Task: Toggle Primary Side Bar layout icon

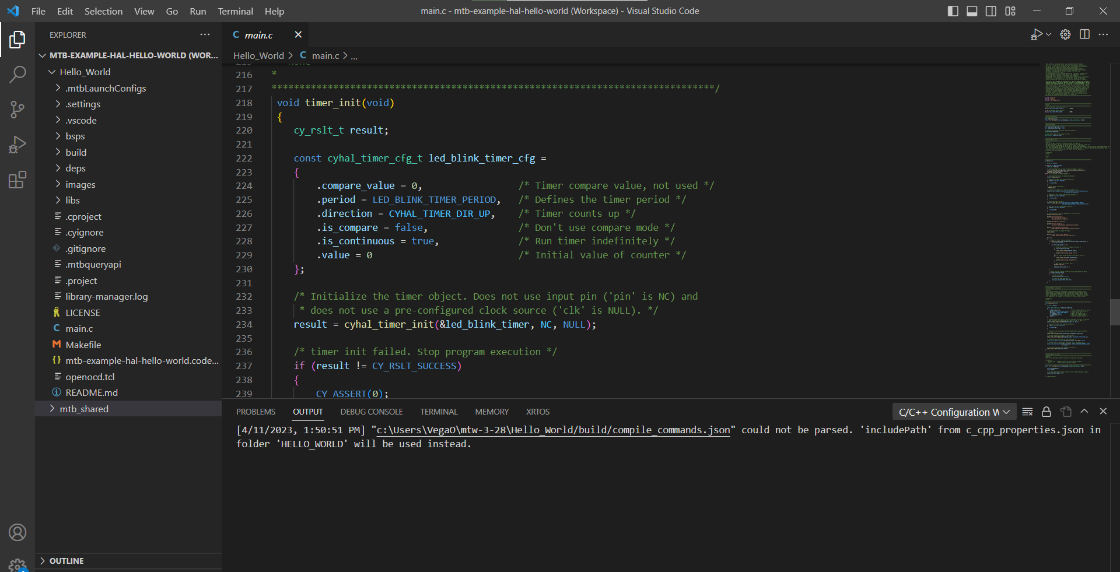Action: [x=953, y=11]
